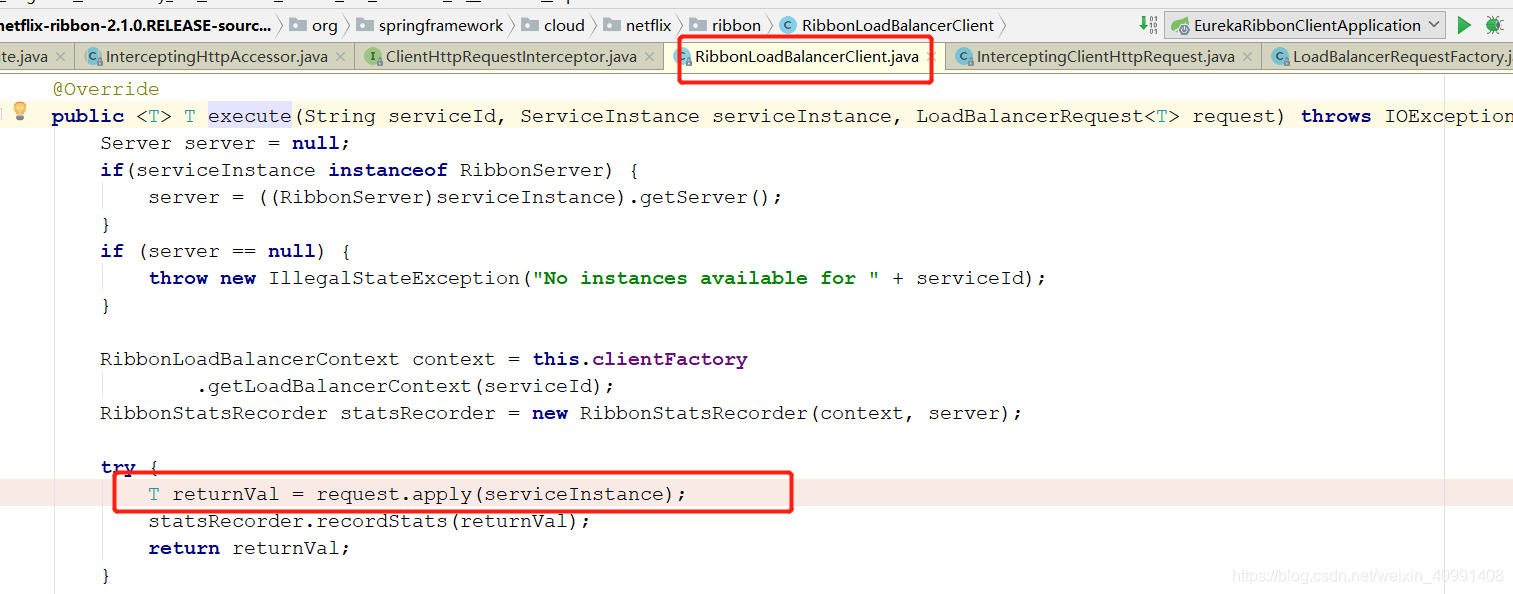Click the 'execute' method name
Screen dimensions: 1513x594
[x=249, y=116]
